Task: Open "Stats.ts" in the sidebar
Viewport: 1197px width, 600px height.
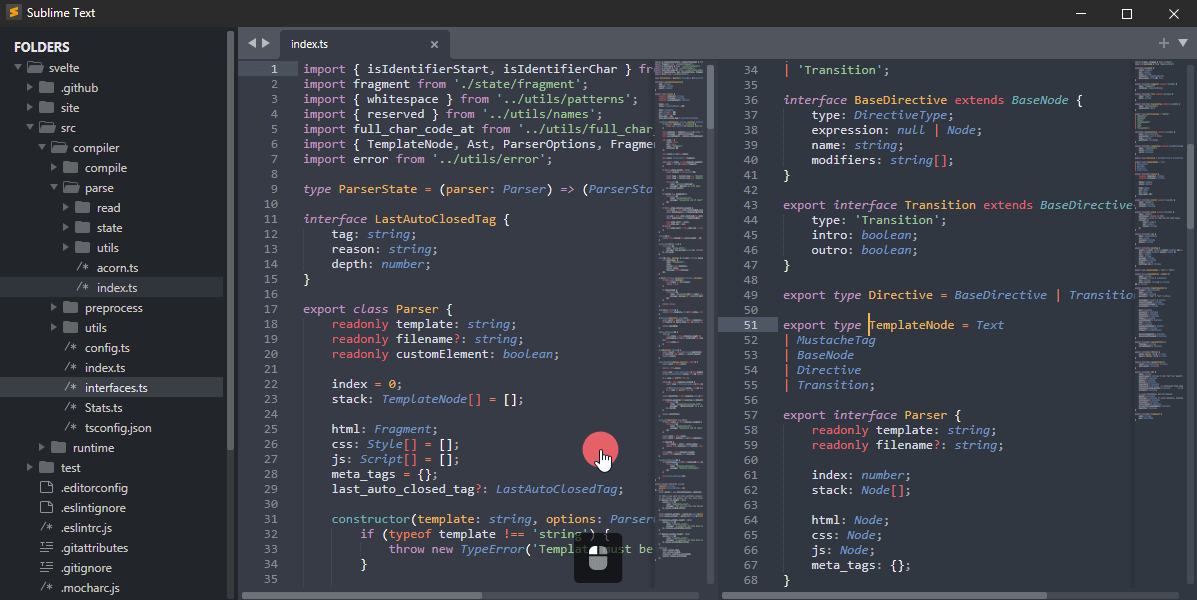Action: tap(104, 408)
